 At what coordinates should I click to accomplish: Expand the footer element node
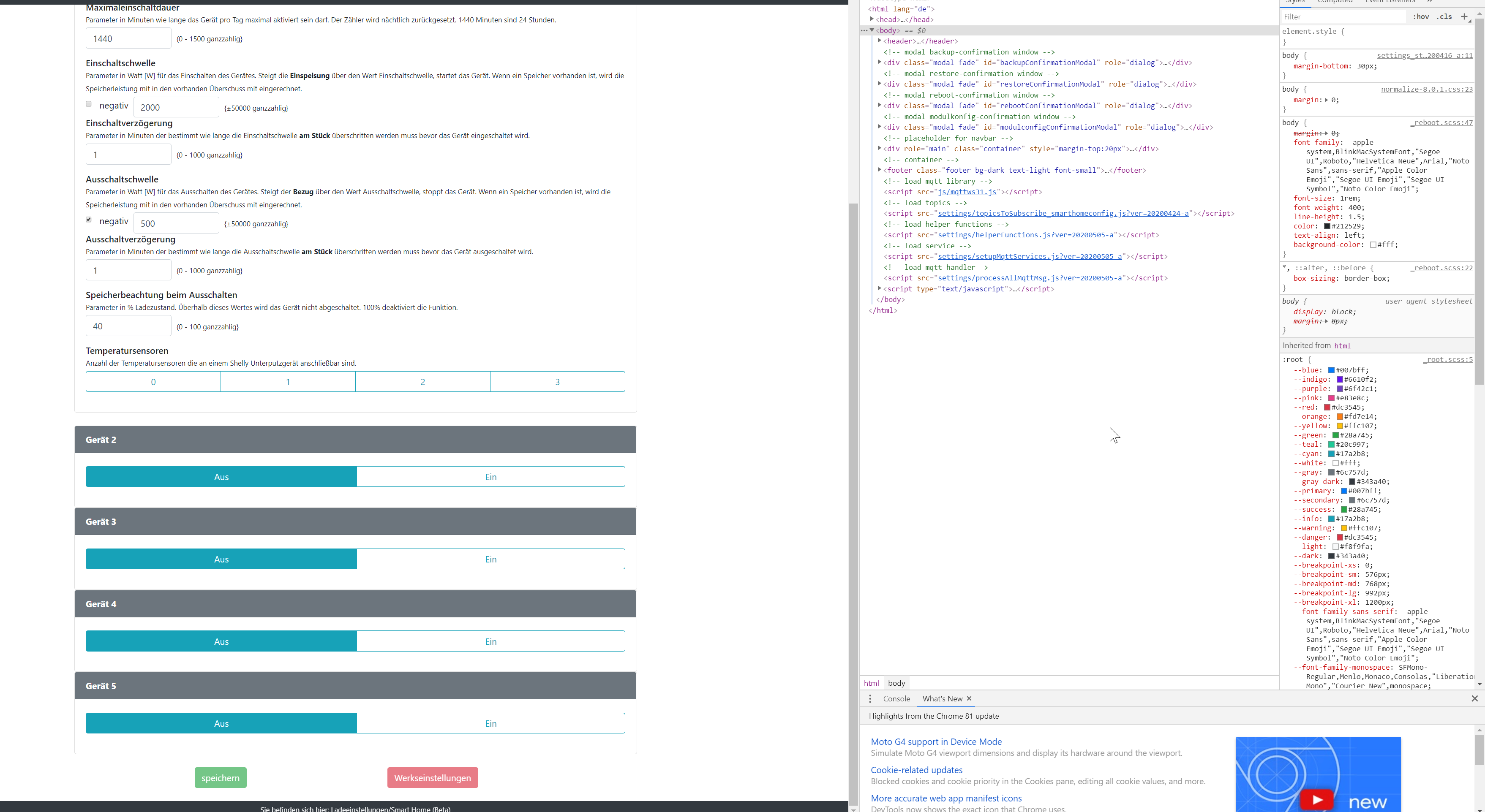(x=879, y=170)
